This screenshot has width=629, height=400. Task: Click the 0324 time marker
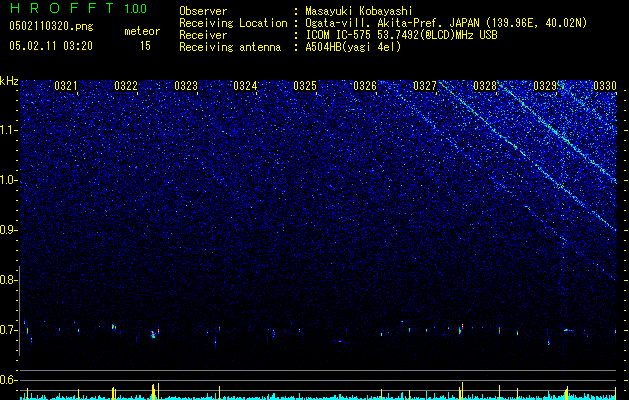[245, 86]
